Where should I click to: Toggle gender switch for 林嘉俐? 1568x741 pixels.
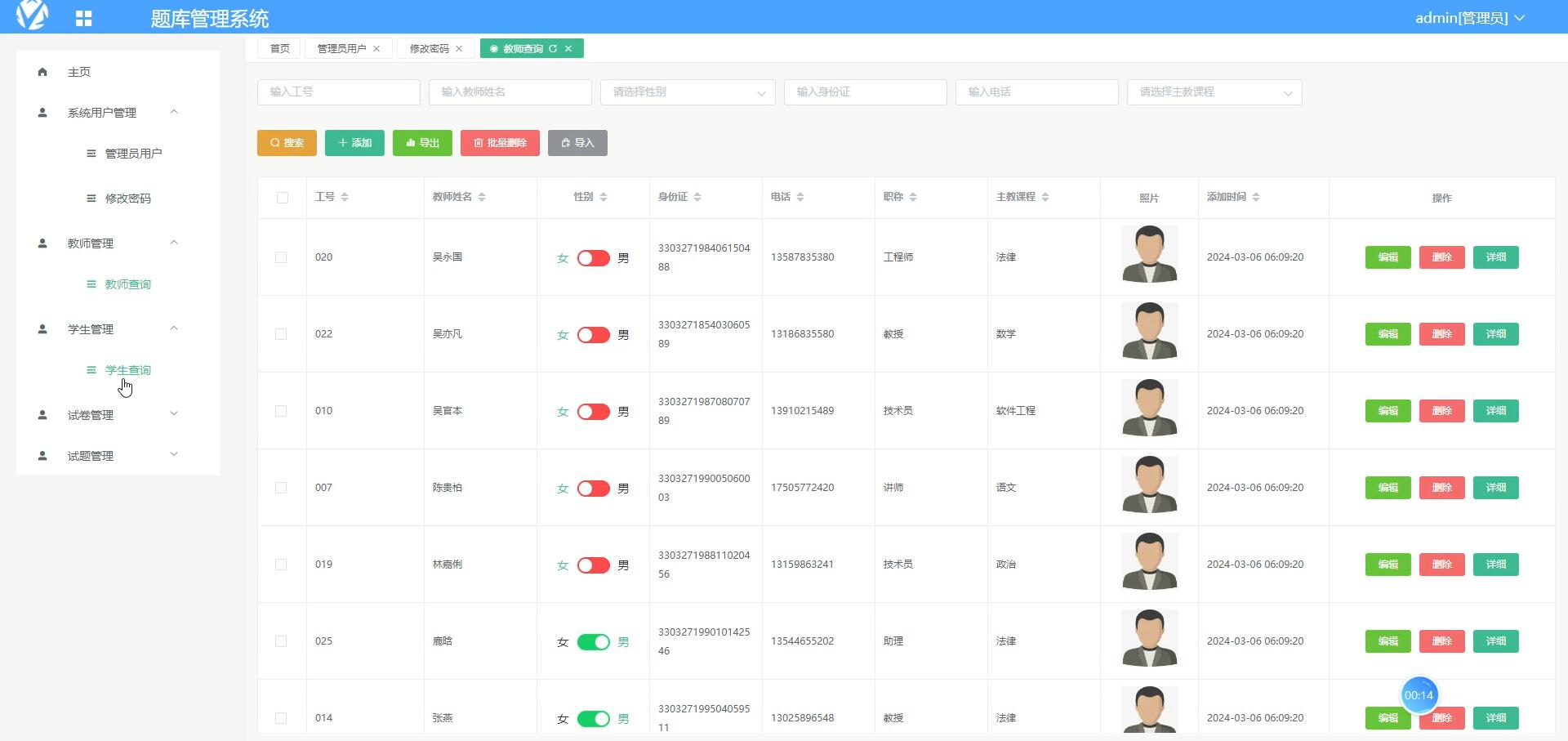click(x=594, y=565)
